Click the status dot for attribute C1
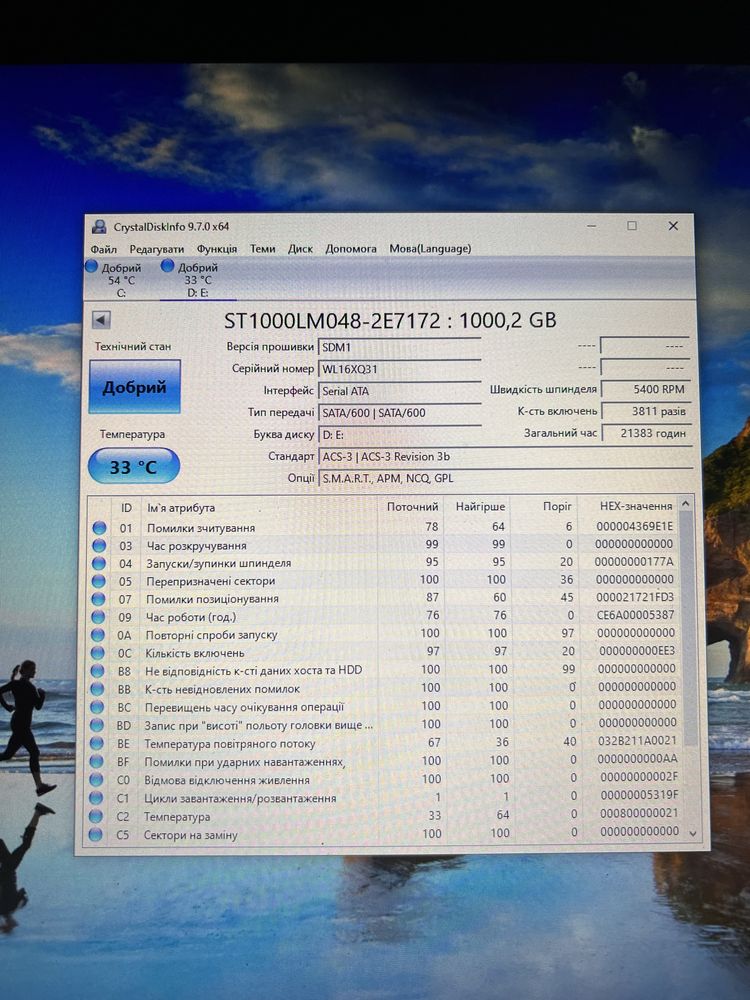This screenshot has height=1000, width=750. pyautogui.click(x=96, y=798)
